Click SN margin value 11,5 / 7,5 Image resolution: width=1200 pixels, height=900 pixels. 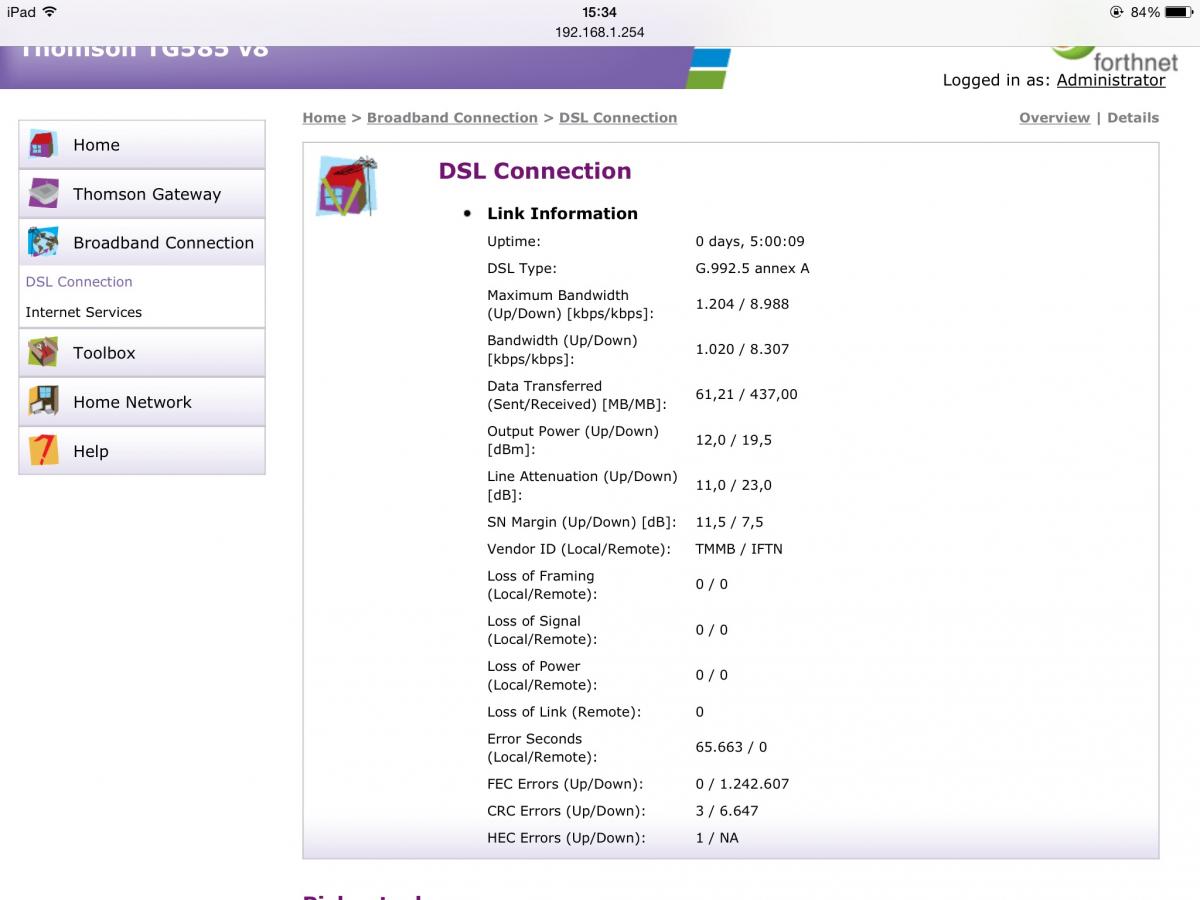pos(729,522)
